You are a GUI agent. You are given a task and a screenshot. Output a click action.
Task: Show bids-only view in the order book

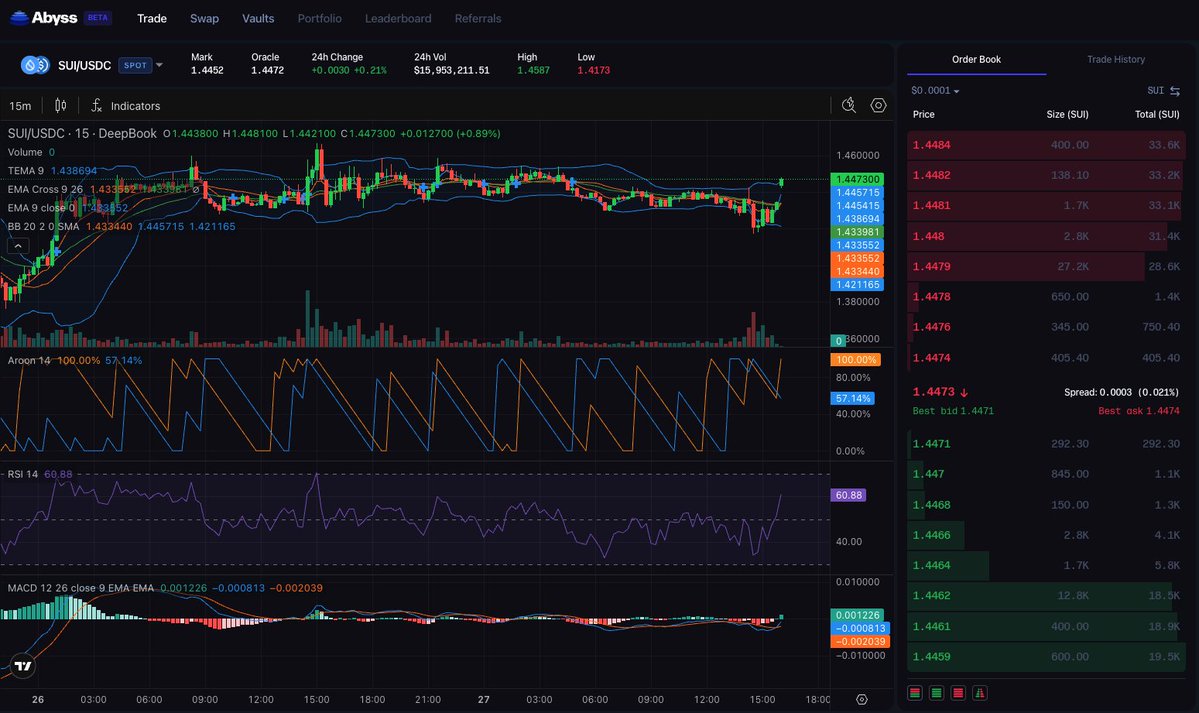938,692
